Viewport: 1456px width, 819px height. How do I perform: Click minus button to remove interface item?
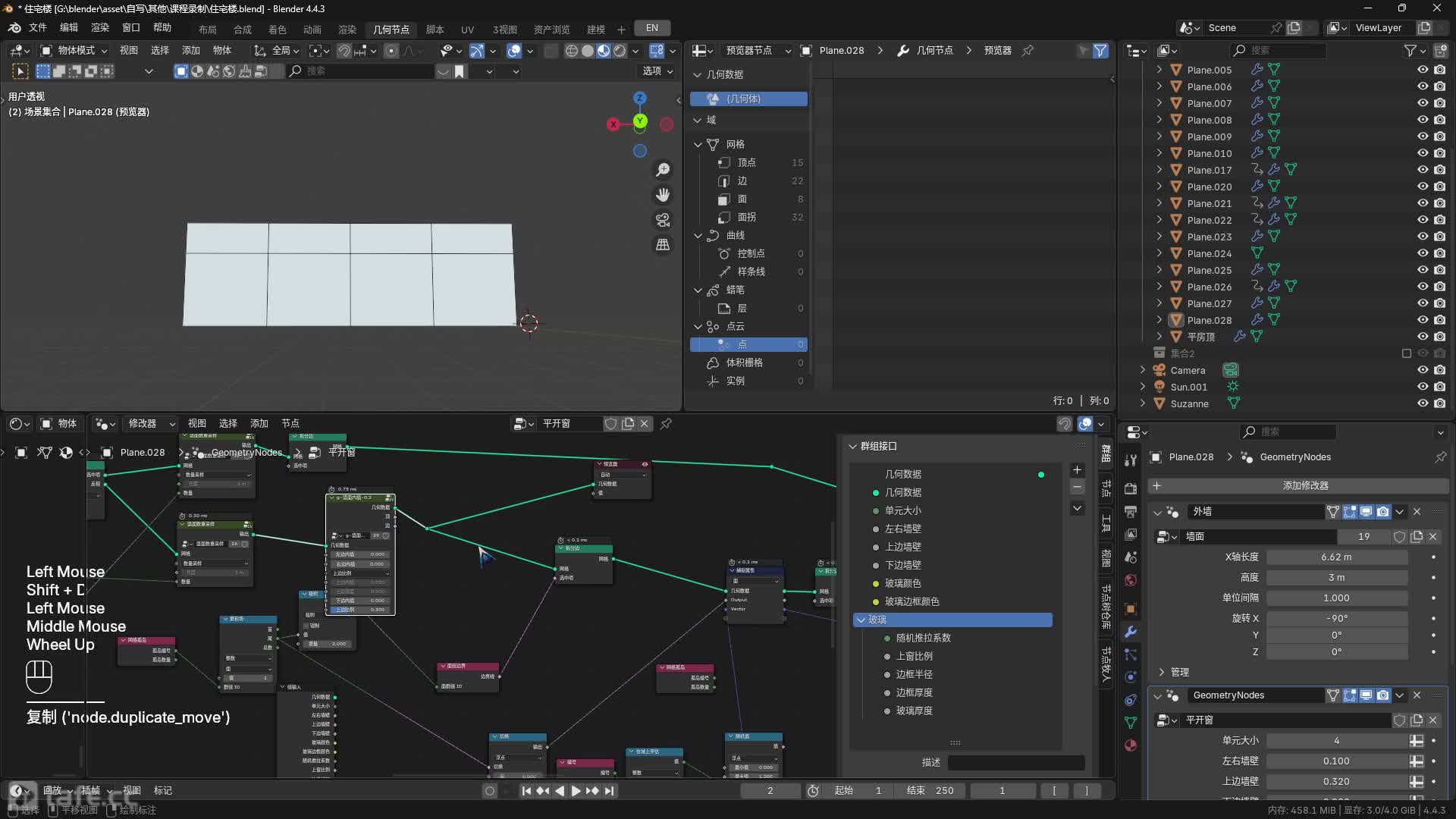1077,487
